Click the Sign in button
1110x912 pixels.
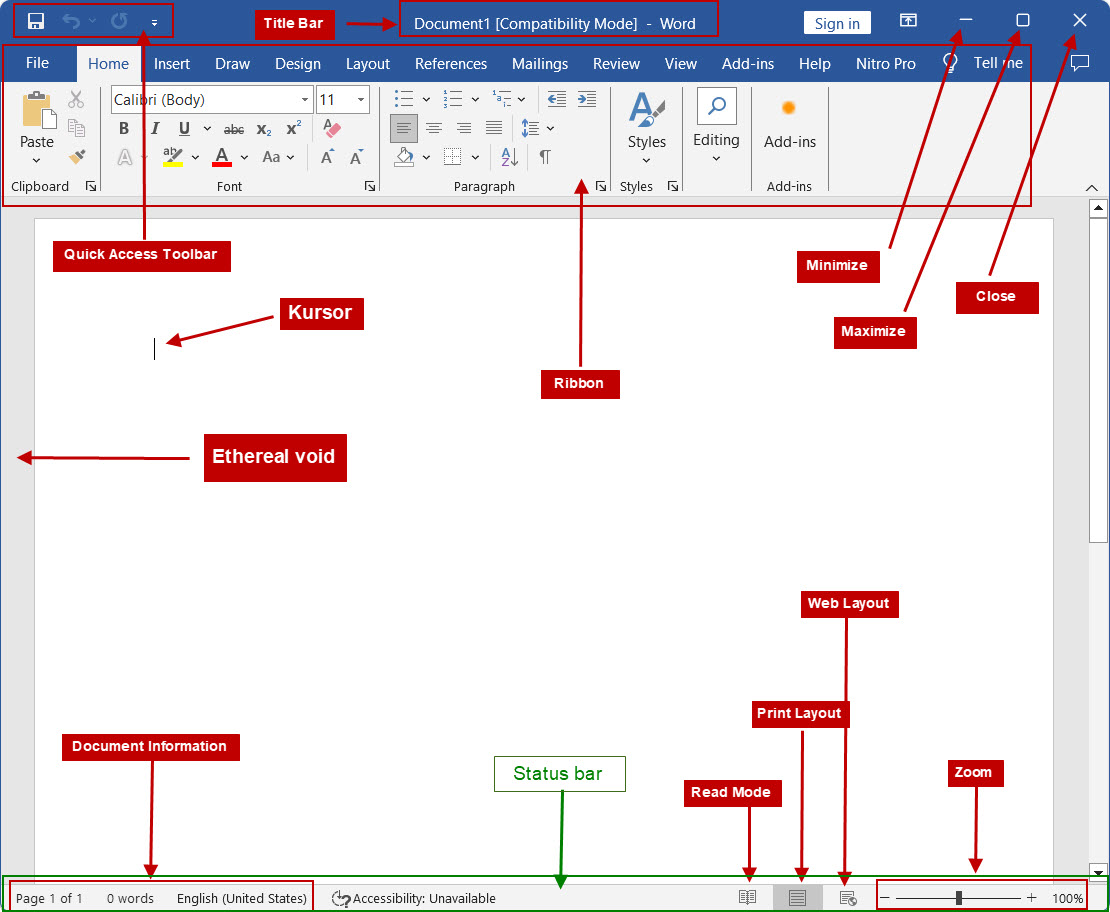point(837,23)
